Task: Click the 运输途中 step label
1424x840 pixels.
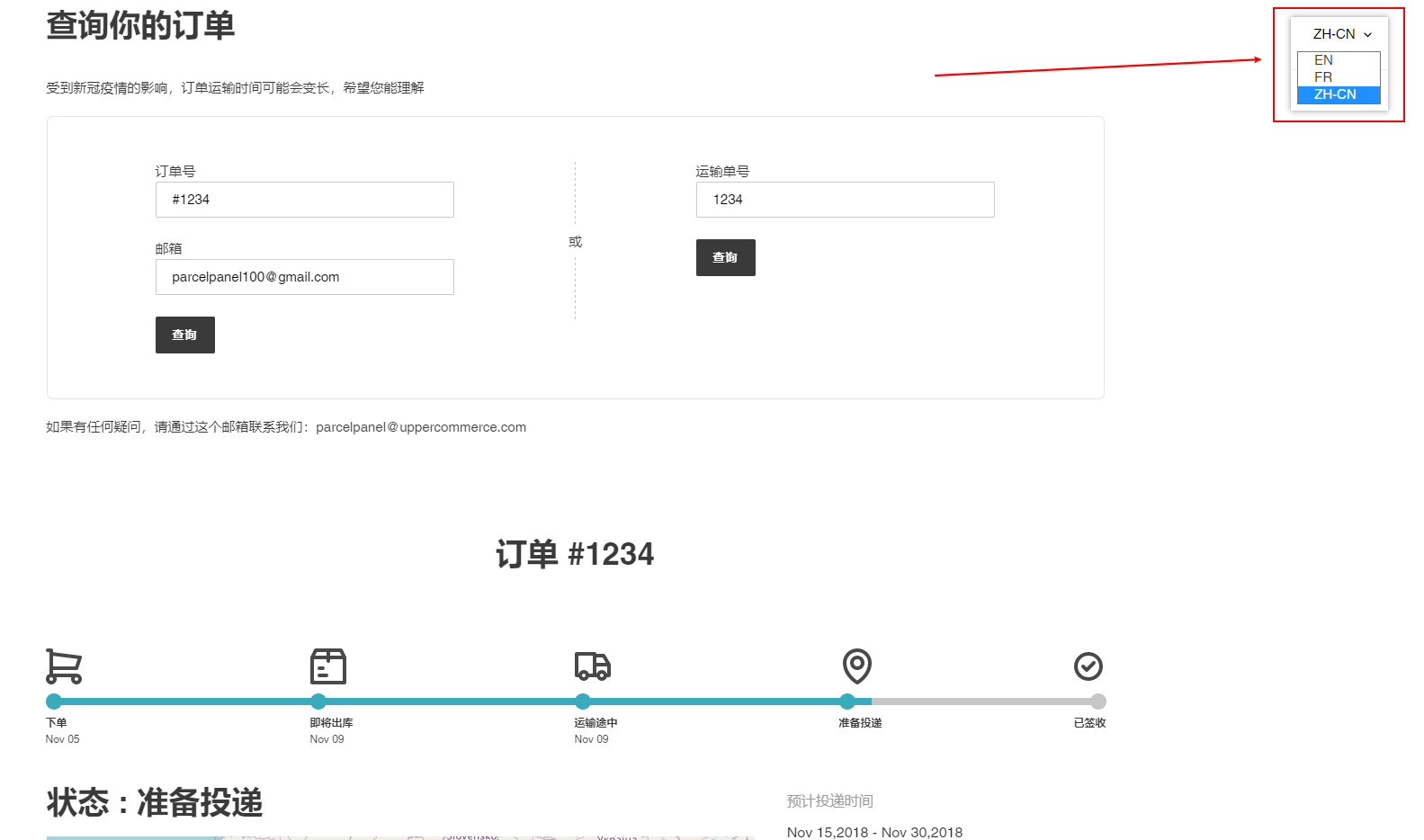Action: click(596, 723)
